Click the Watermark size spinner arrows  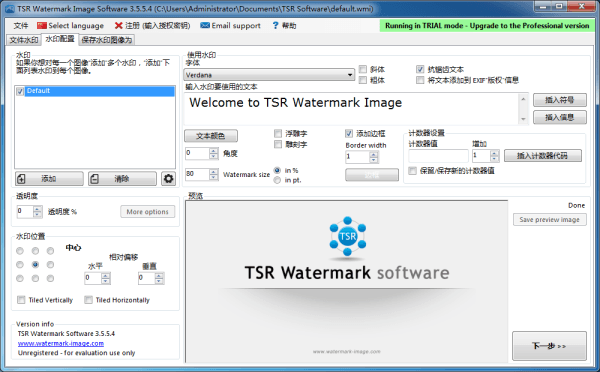tap(214, 174)
